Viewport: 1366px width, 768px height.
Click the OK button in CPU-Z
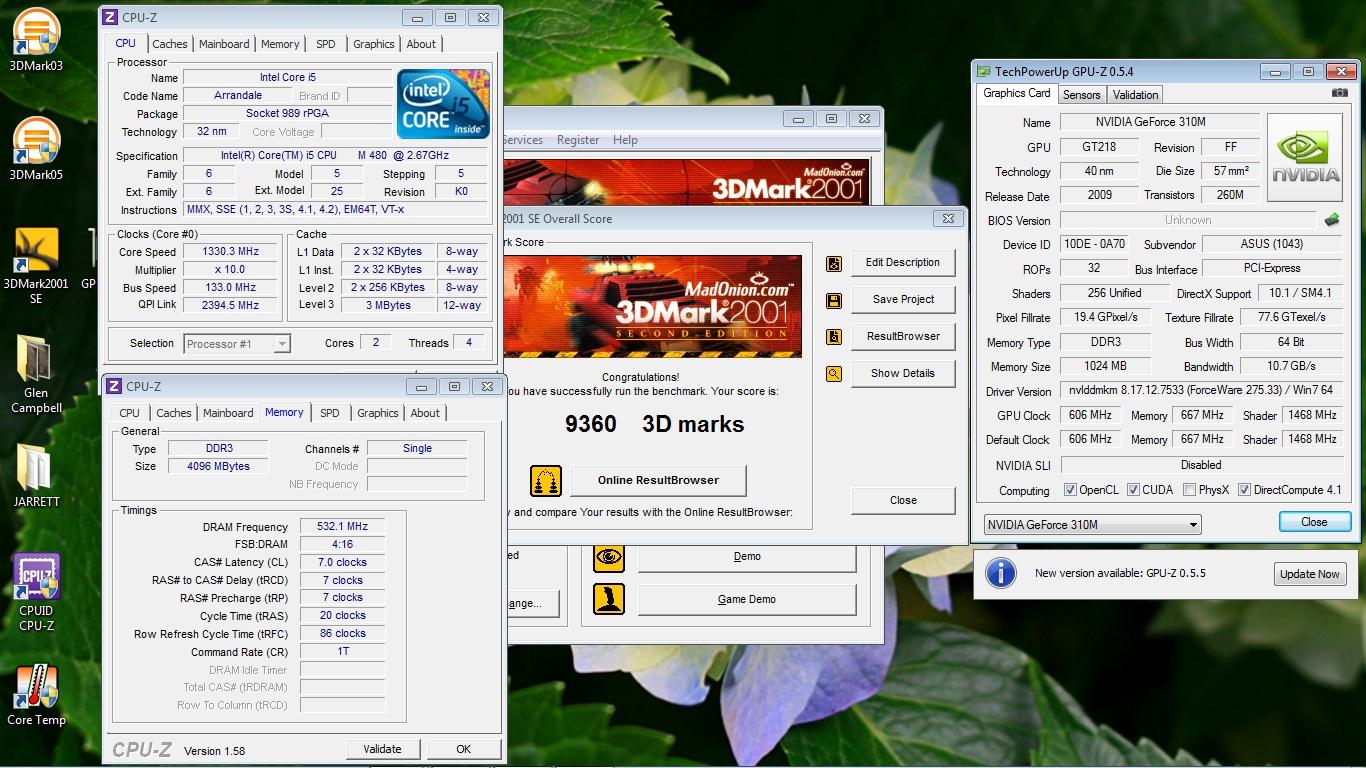point(463,749)
